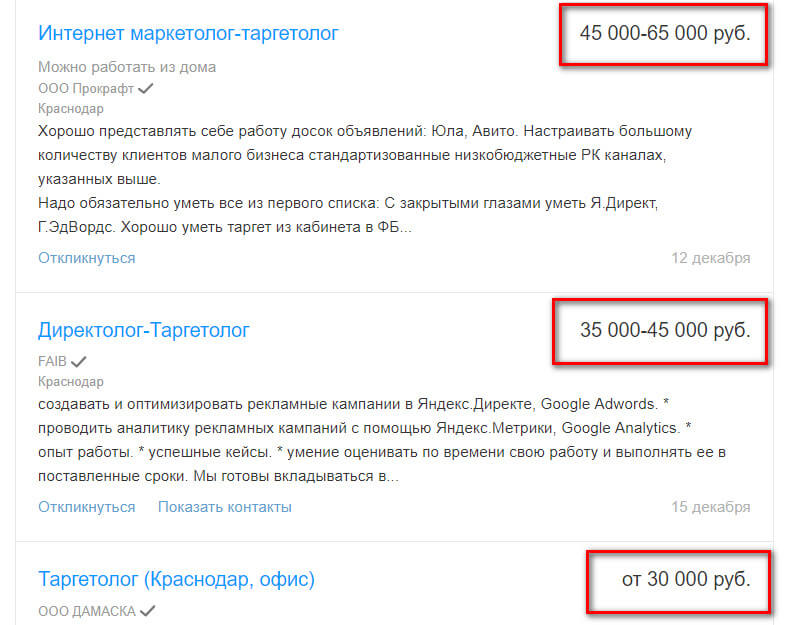Select the FAIB company name
The image size is (787, 625).
pyautogui.click(x=52, y=362)
